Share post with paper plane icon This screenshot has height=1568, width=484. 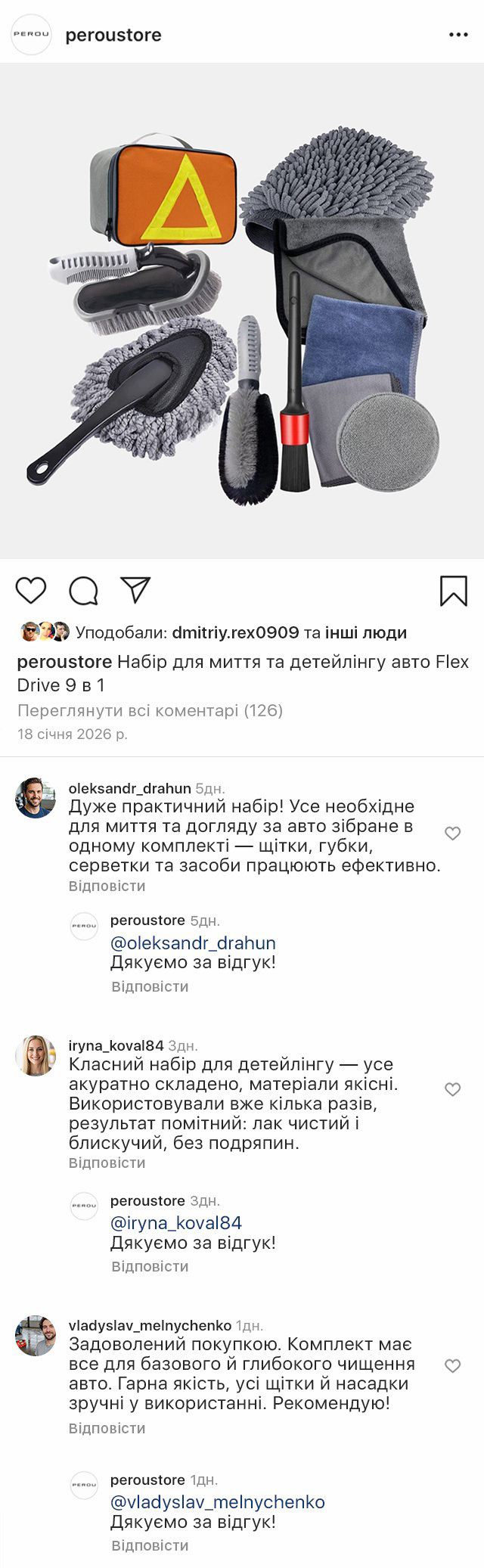point(135,590)
